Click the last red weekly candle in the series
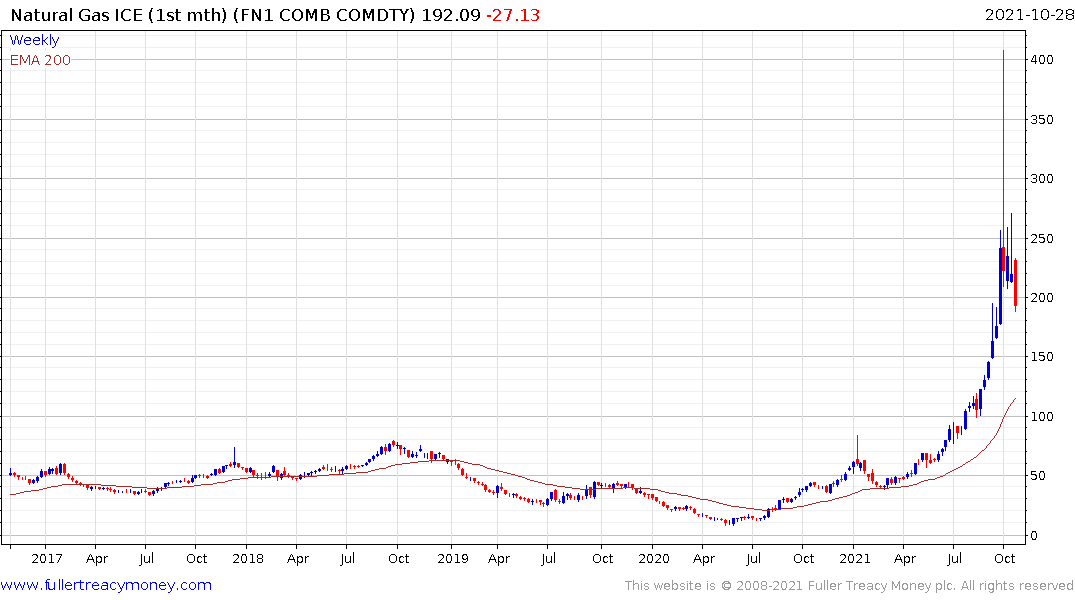The height and width of the screenshot is (600, 1075). coord(1015,285)
